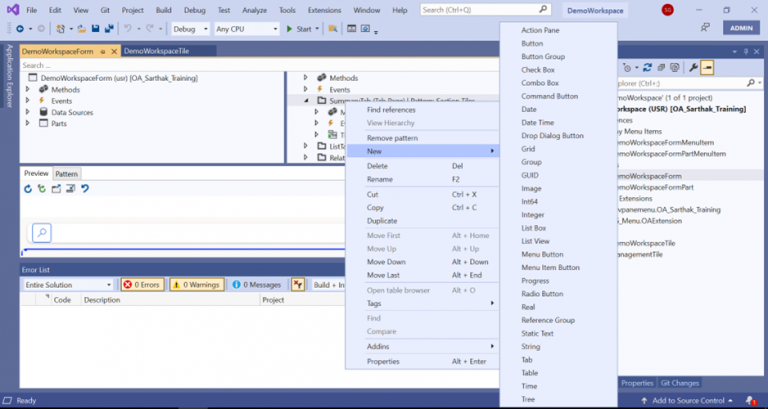This screenshot has height=409, width=768.
Task: Choose Properties from context menu
Action: tap(383, 361)
